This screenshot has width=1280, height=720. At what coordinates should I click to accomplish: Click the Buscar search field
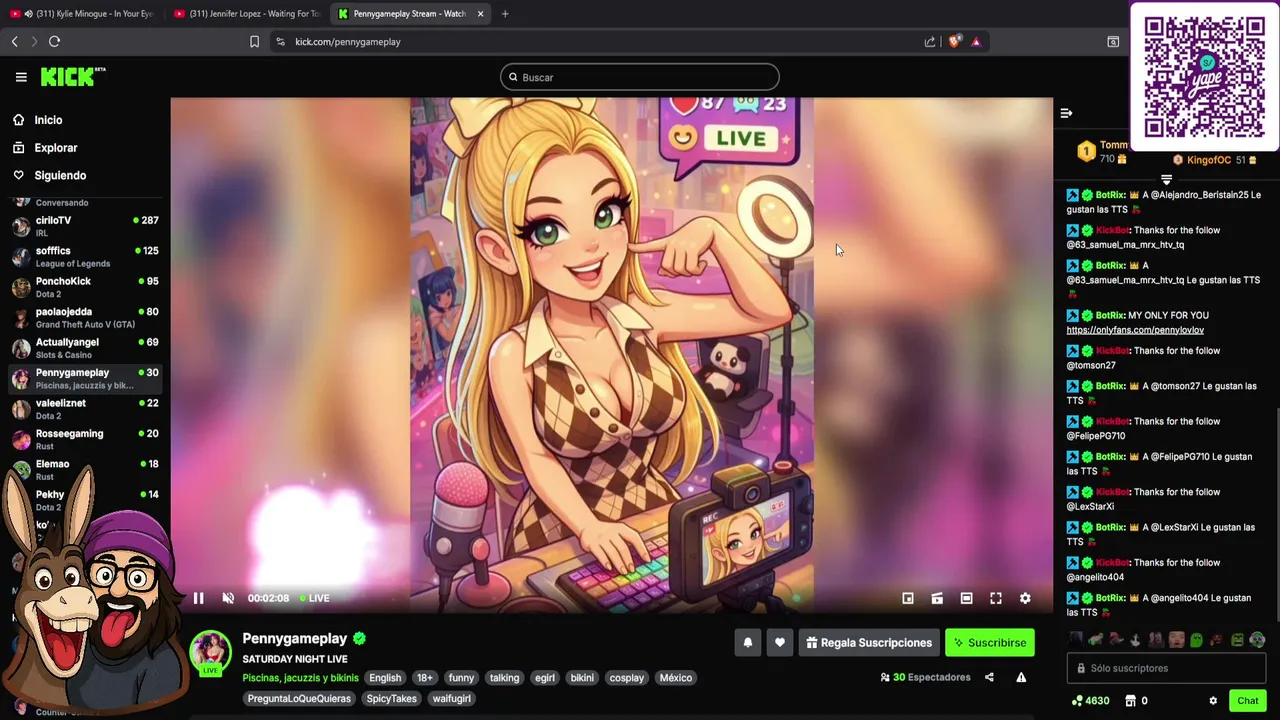point(640,77)
